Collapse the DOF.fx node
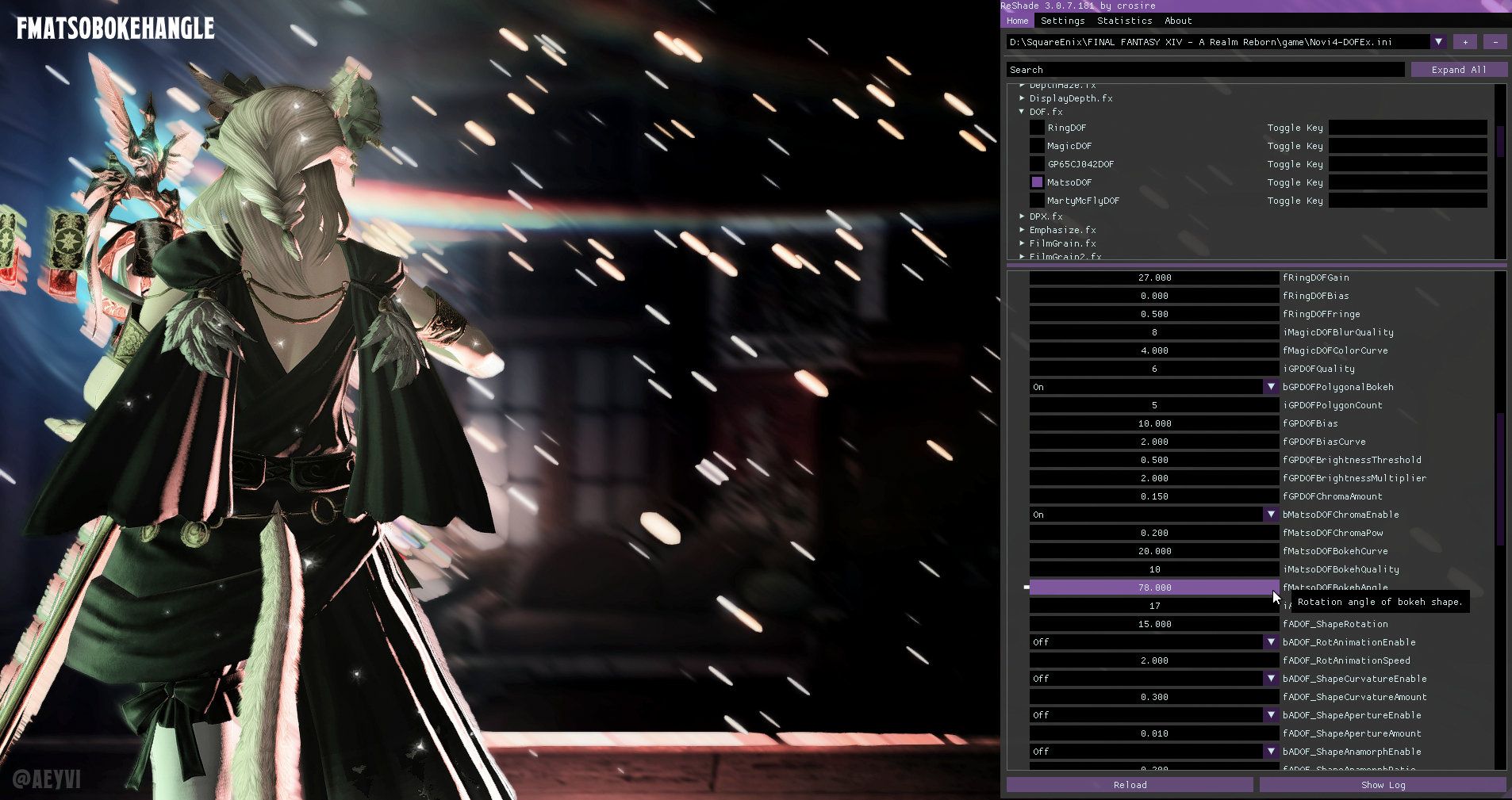1512x800 pixels. click(1022, 112)
